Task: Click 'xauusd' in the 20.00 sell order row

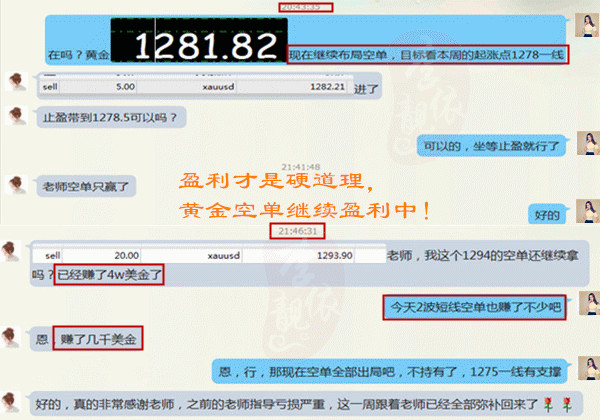Action: pos(223,255)
